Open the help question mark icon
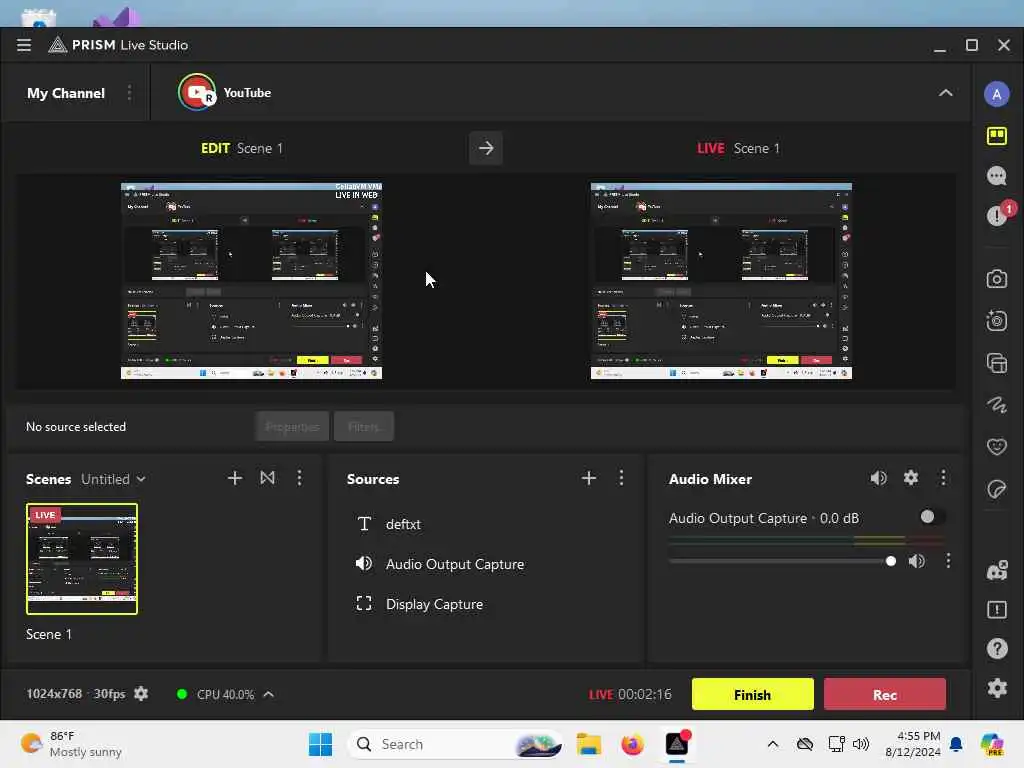Screen dimensions: 1024x768 point(997,648)
